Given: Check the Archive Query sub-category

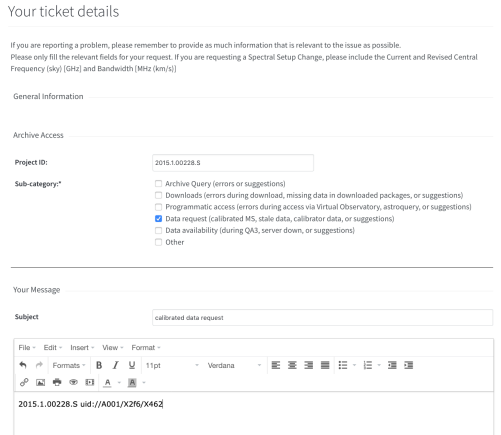Looking at the screenshot, I should (158, 184).
